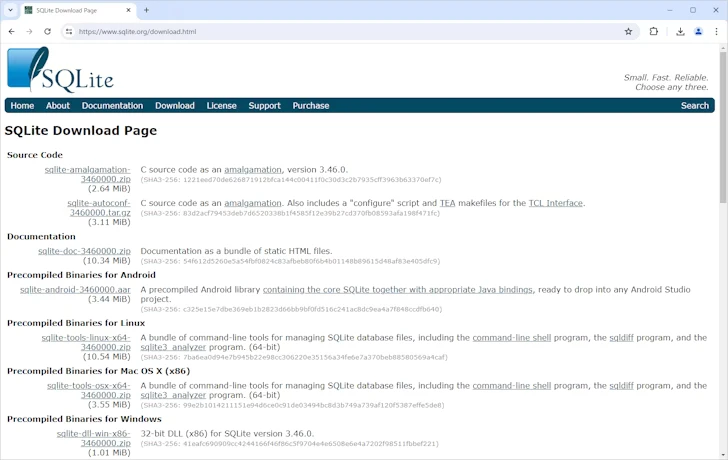
Task: Download sqlite-dll-win-x86-3460000.zip
Action: (x=93, y=439)
